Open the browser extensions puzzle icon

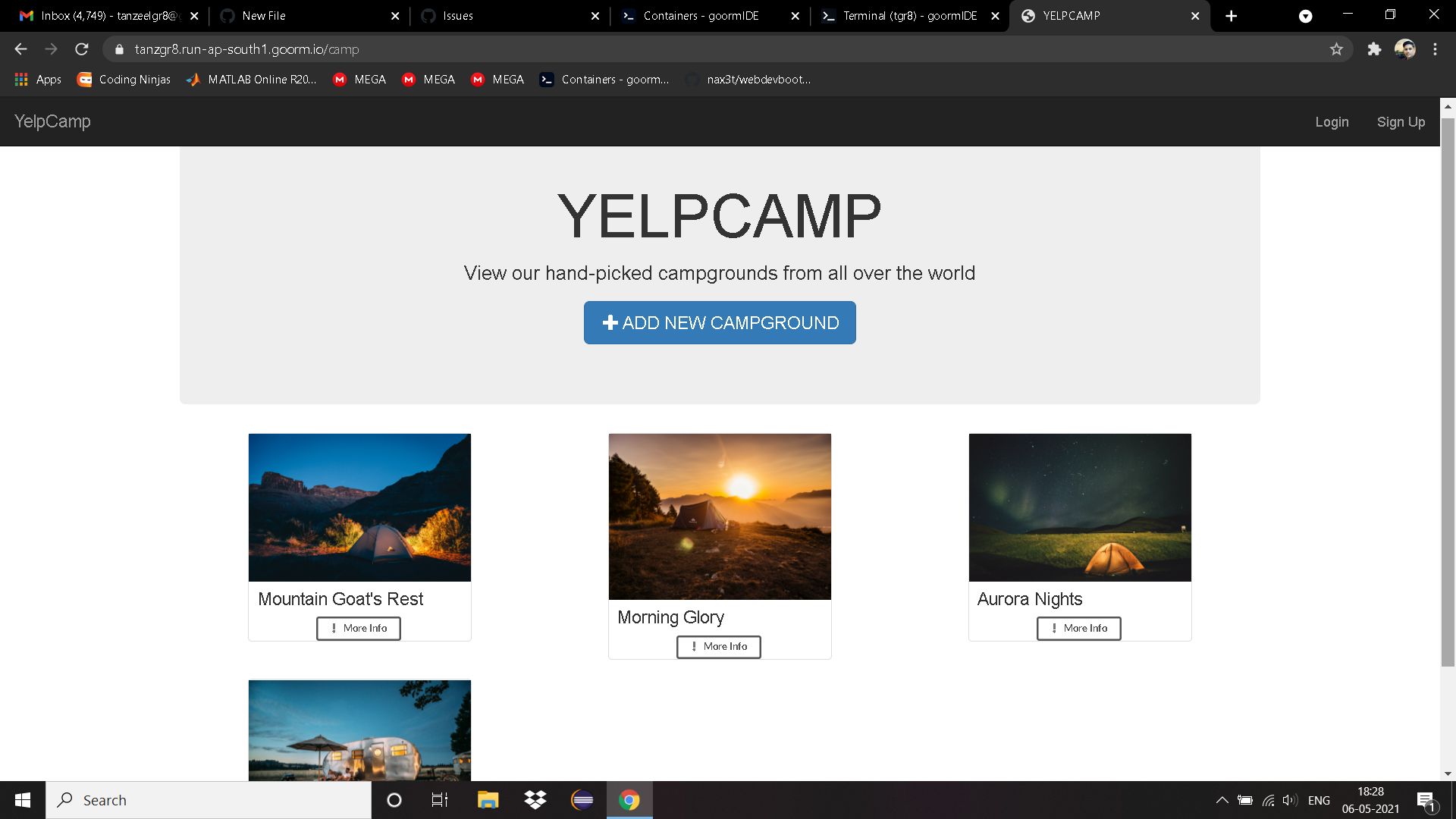coord(1375,49)
